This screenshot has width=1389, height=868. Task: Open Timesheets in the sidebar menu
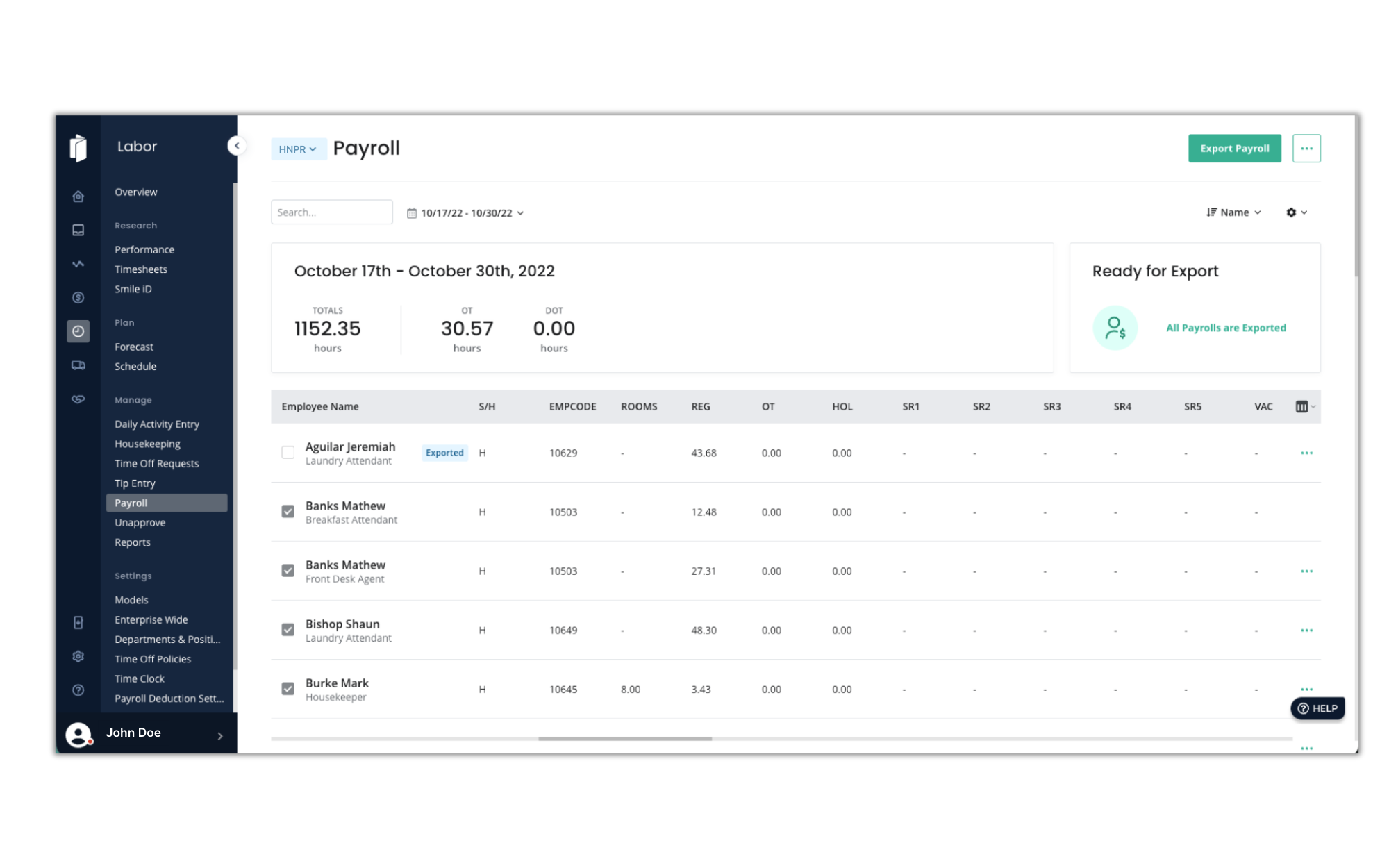(x=141, y=269)
